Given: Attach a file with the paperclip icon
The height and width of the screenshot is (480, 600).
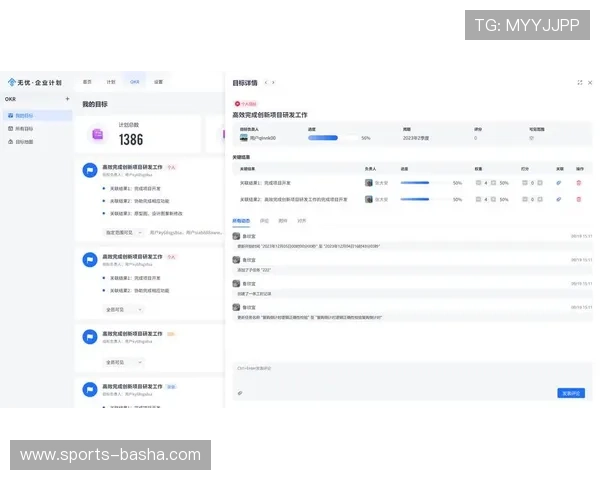Looking at the screenshot, I should pyautogui.click(x=240, y=393).
